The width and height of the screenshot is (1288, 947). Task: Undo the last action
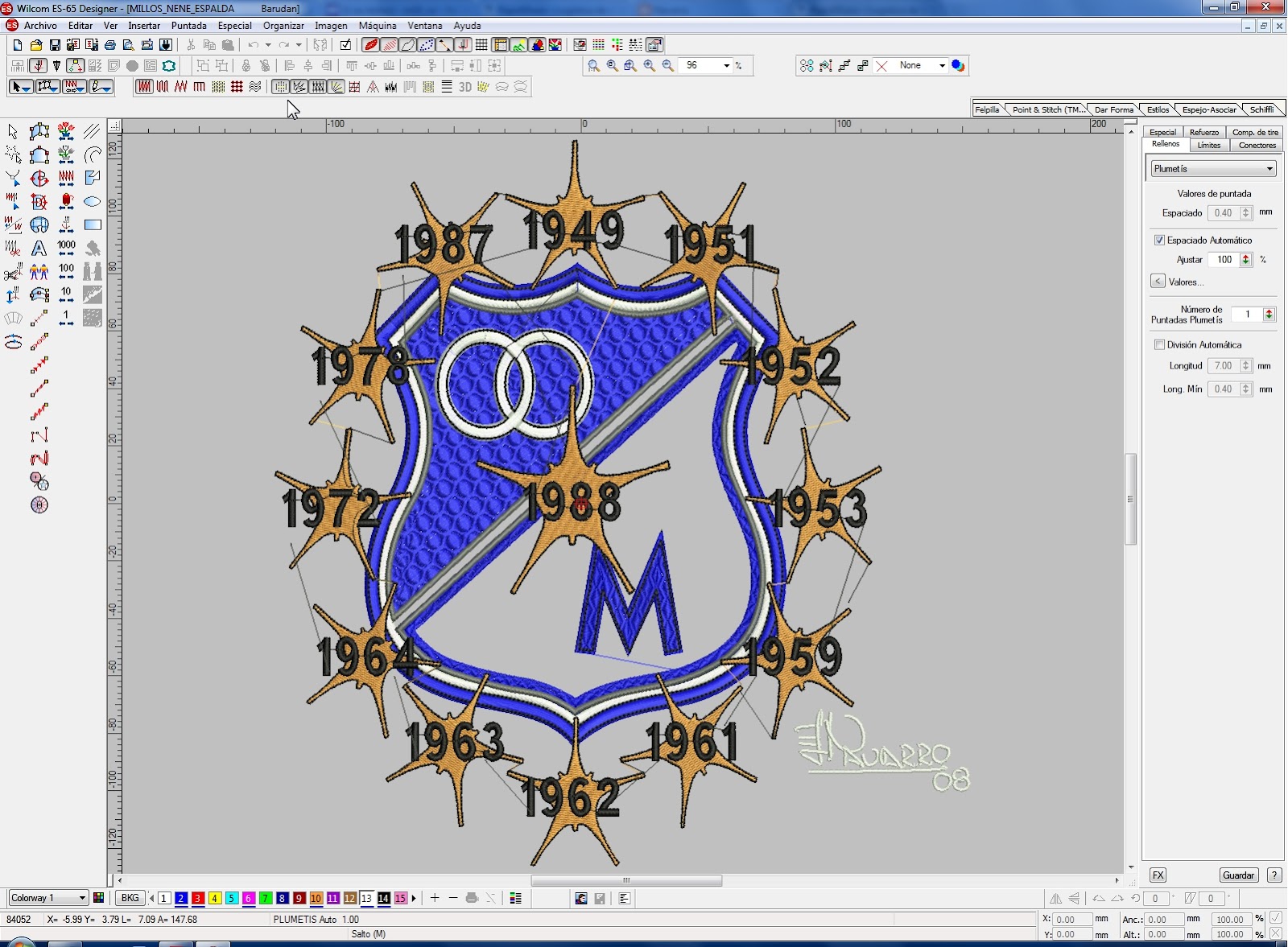(254, 45)
